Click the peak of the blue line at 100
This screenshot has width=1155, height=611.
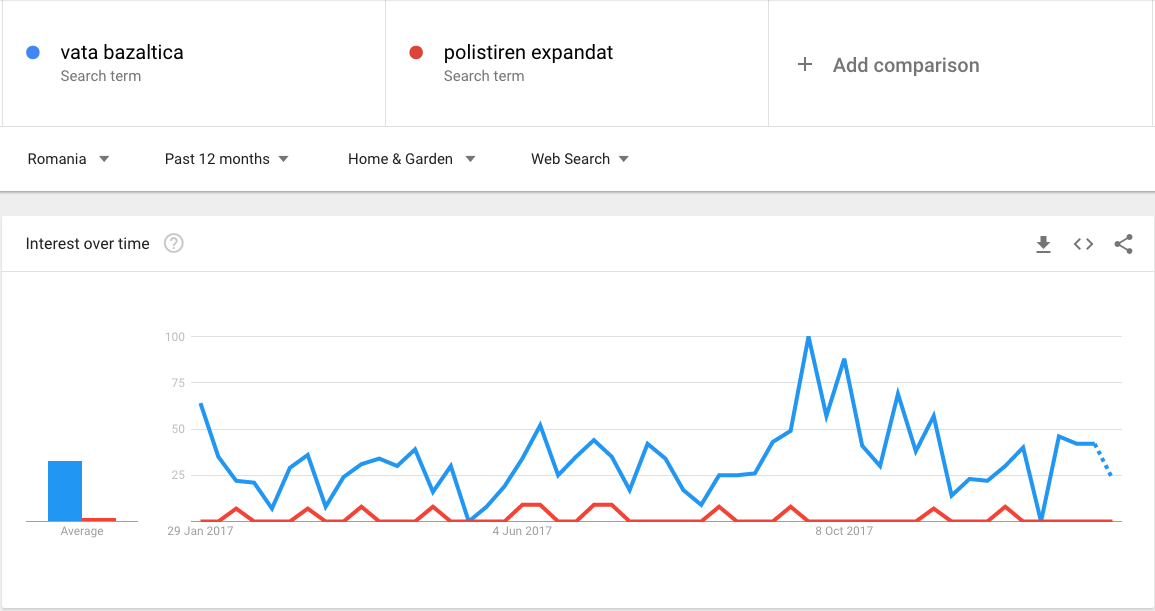(809, 337)
